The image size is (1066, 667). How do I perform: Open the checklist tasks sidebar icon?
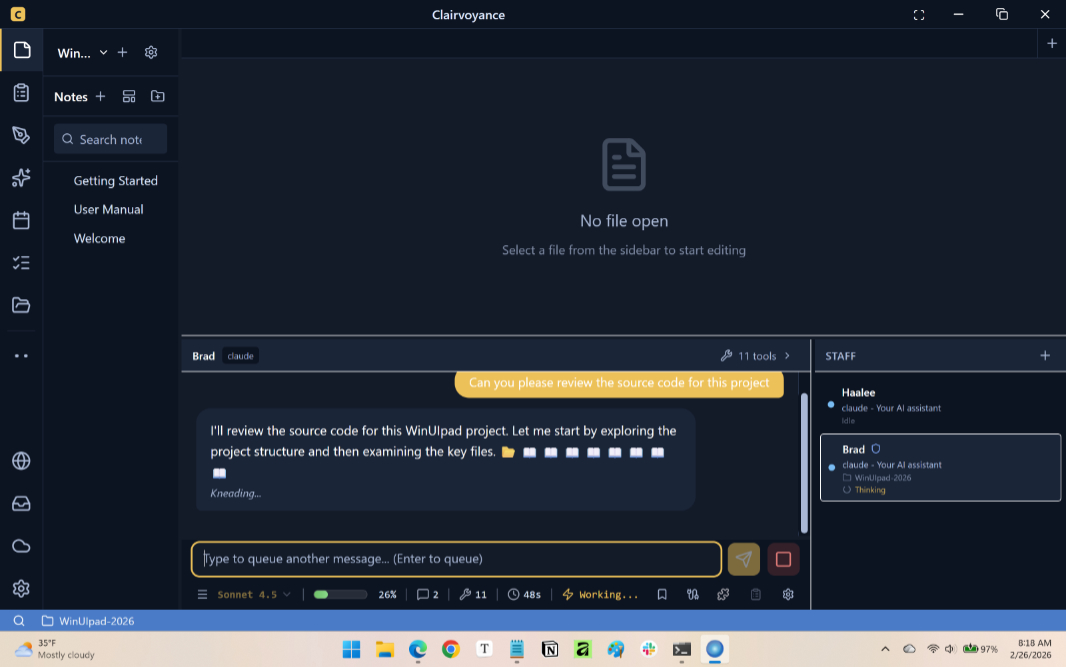[x=21, y=263]
